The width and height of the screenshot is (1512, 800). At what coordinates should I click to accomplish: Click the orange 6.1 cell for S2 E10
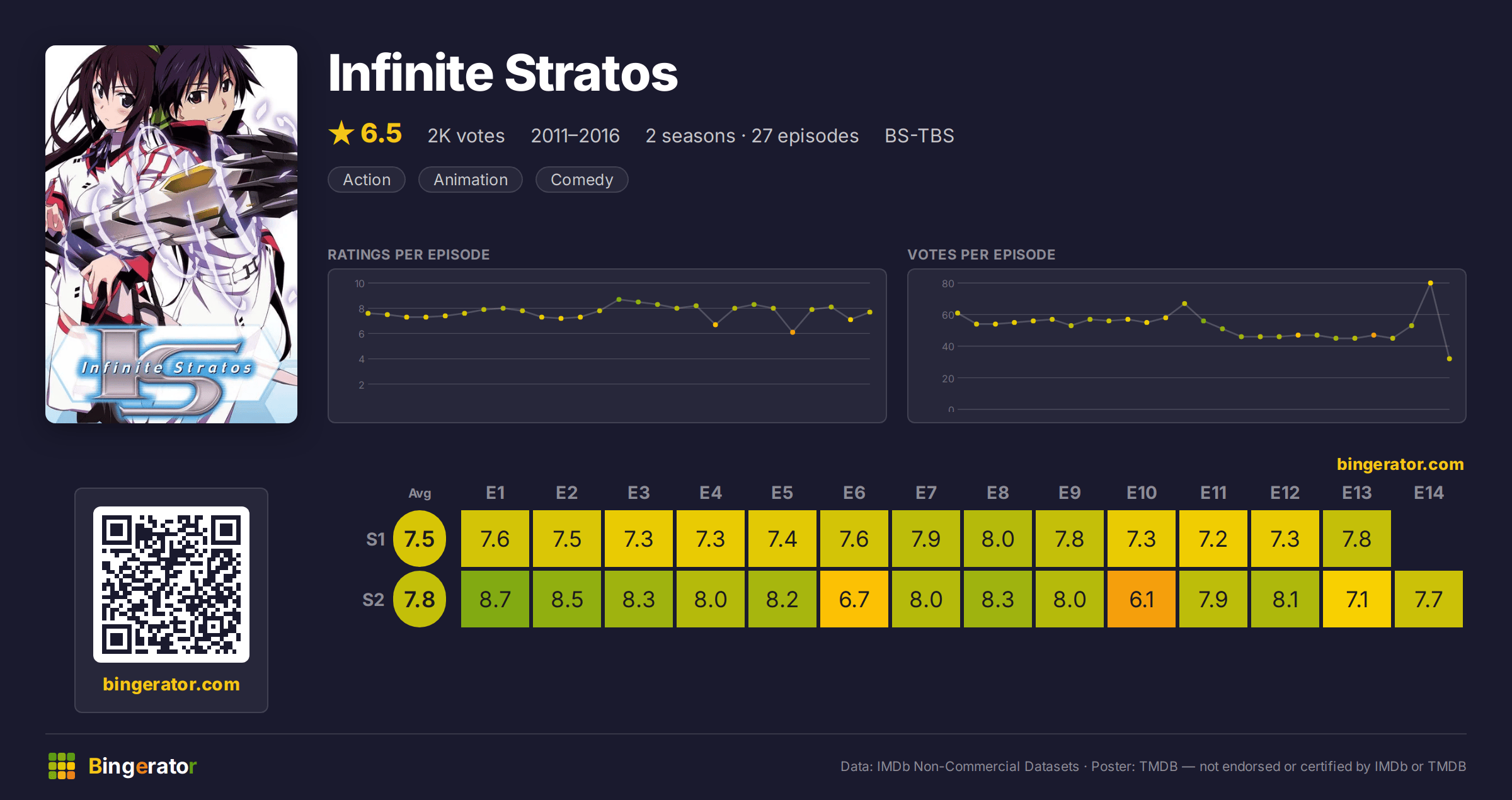coord(1142,599)
